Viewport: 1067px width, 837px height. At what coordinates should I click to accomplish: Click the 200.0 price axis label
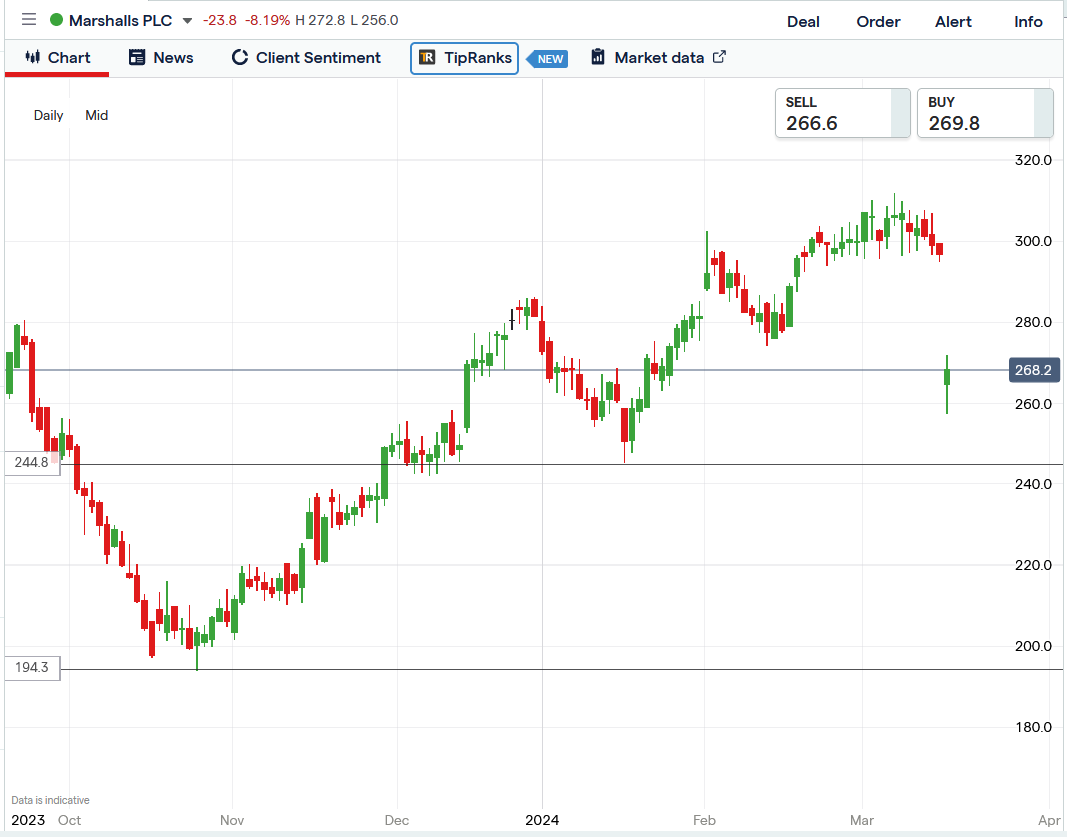[1033, 646]
